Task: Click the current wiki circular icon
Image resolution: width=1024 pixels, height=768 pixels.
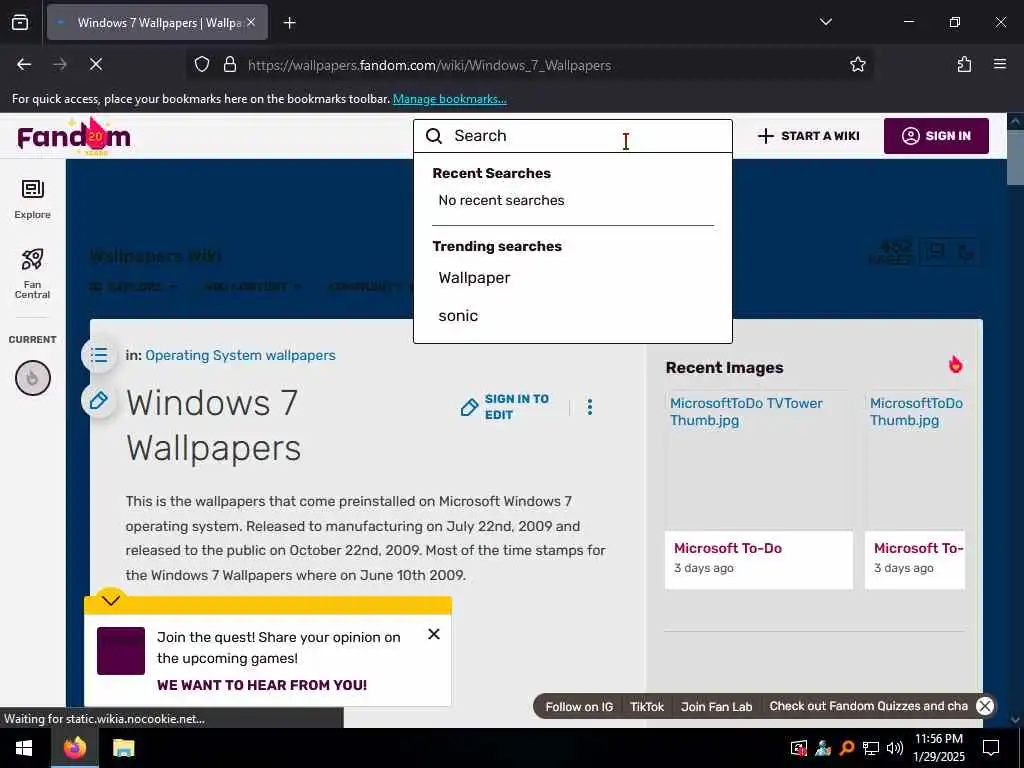Action: click(33, 377)
